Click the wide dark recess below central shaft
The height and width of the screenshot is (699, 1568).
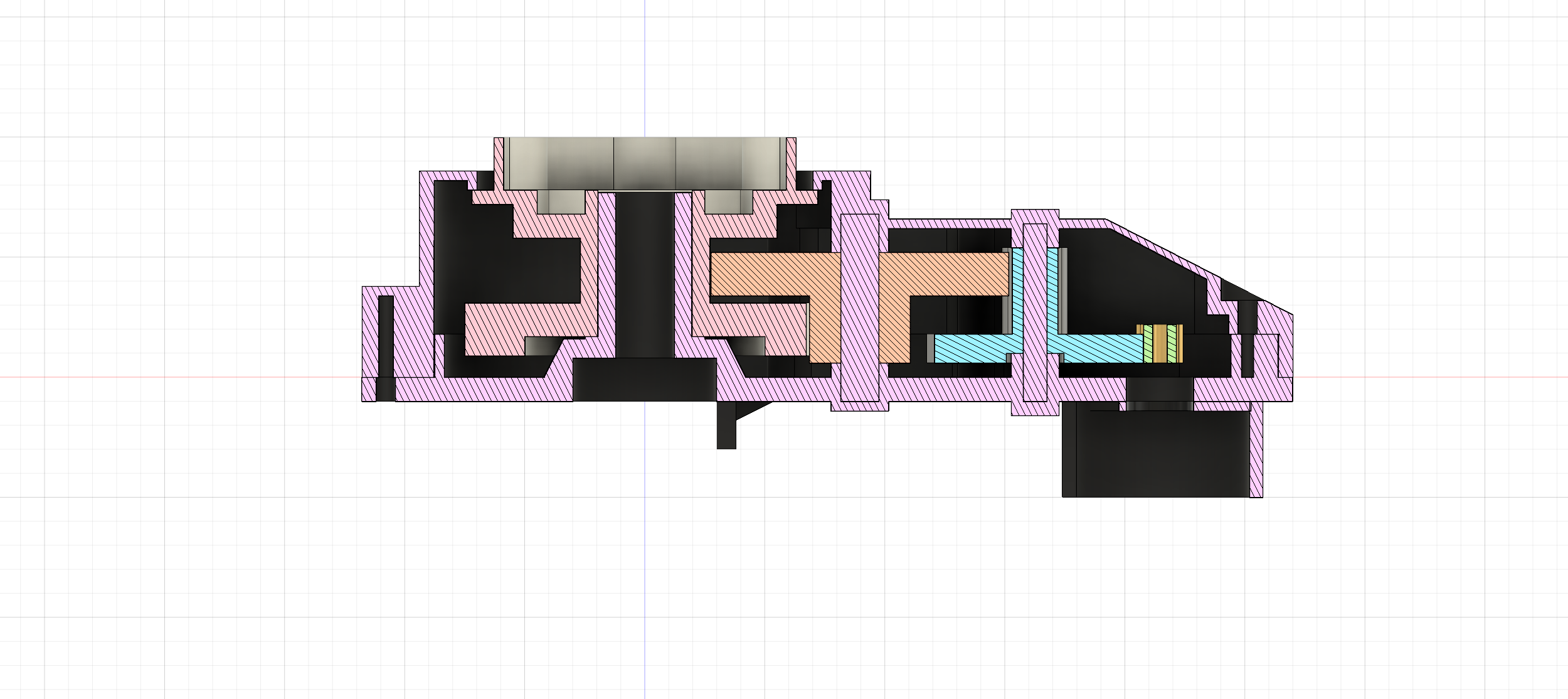(644, 380)
